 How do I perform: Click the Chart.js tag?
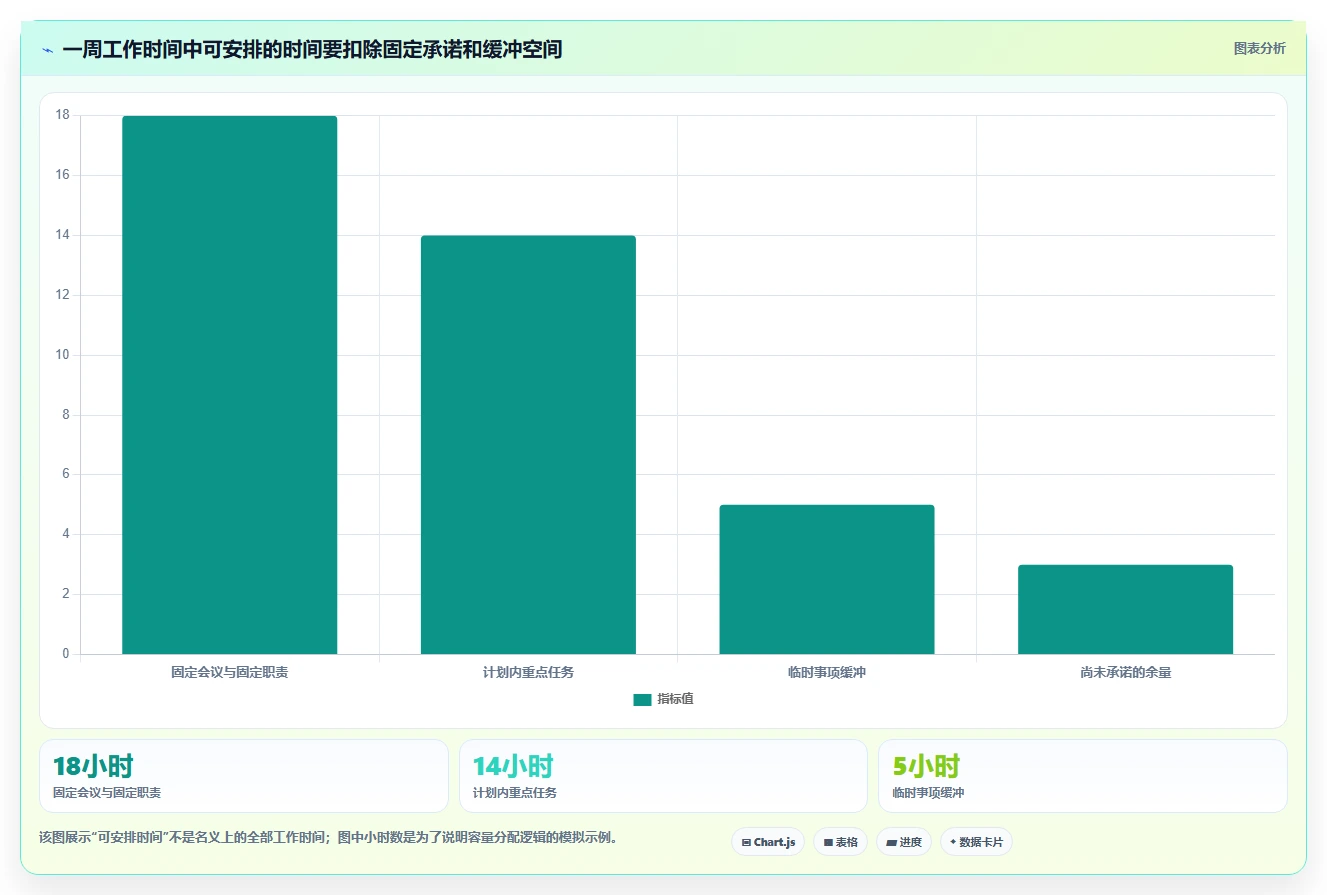tap(768, 842)
